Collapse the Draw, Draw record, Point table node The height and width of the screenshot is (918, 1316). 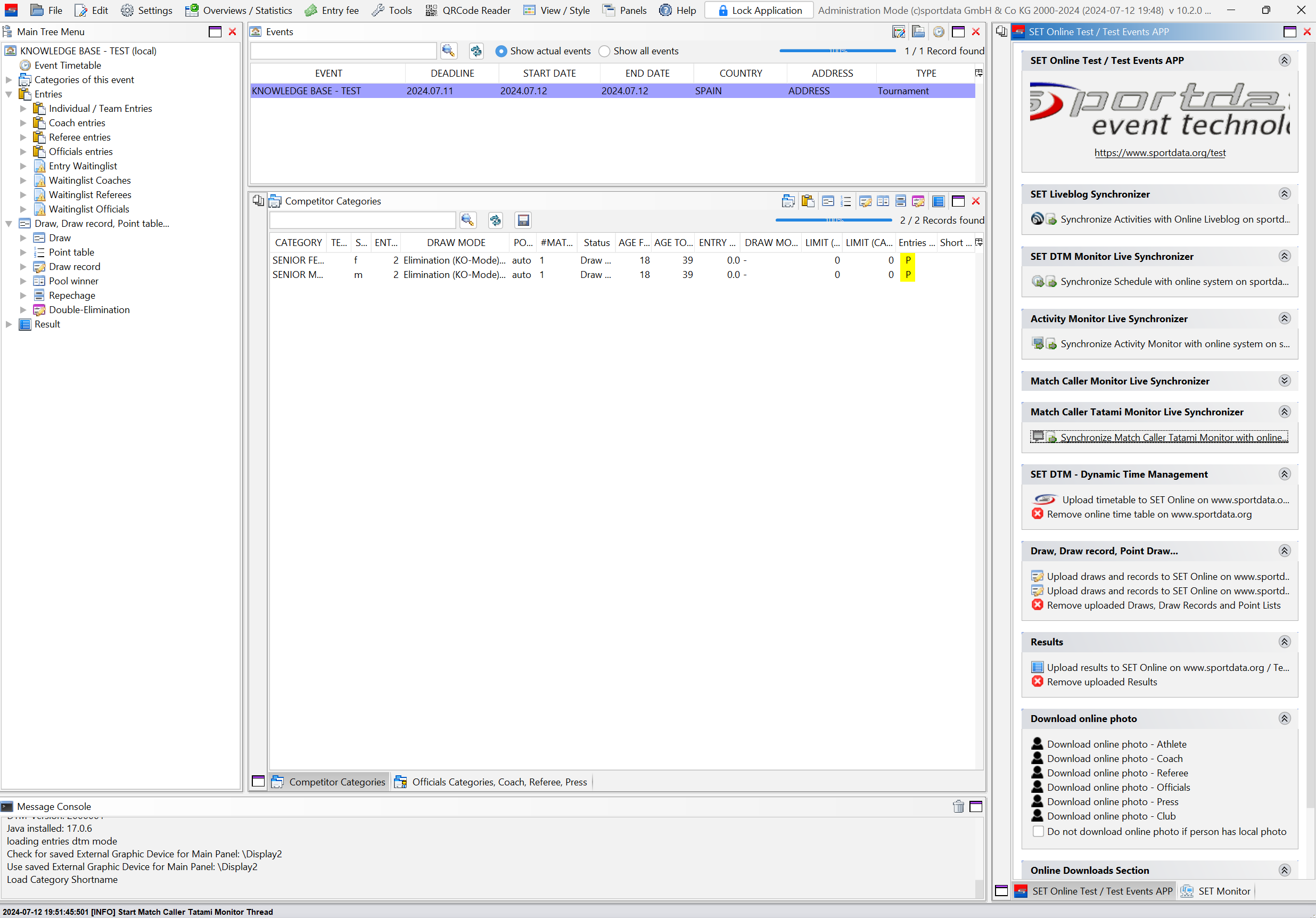[9, 224]
